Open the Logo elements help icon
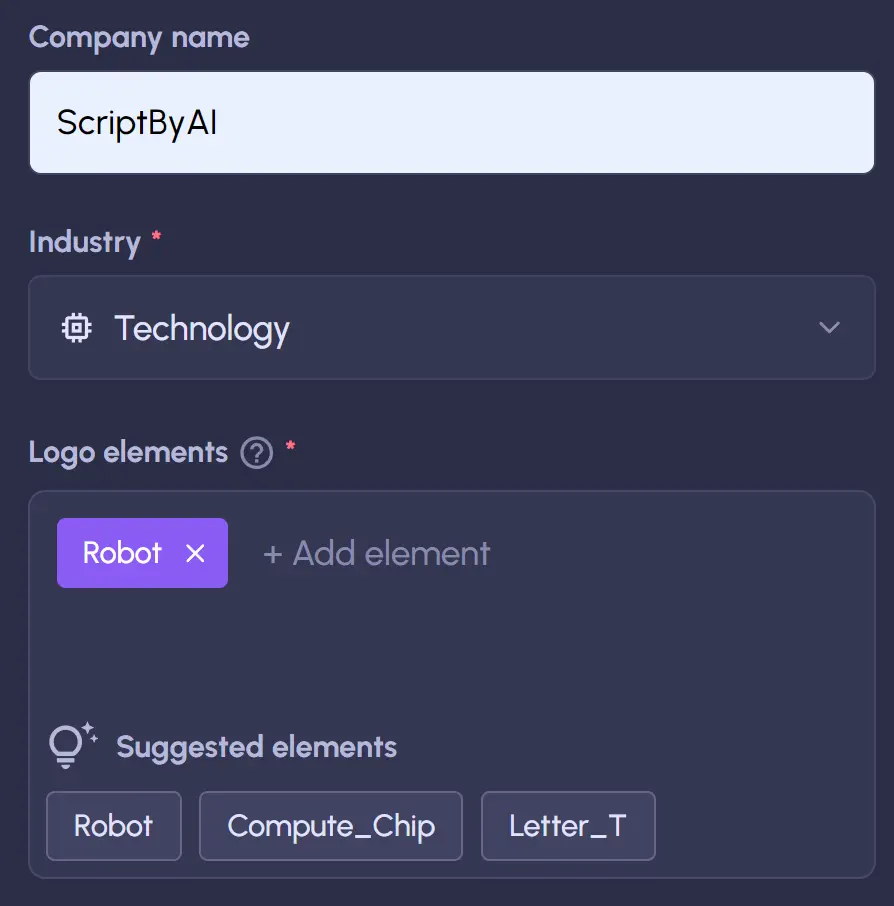Screen dimensions: 894x906 257,454
